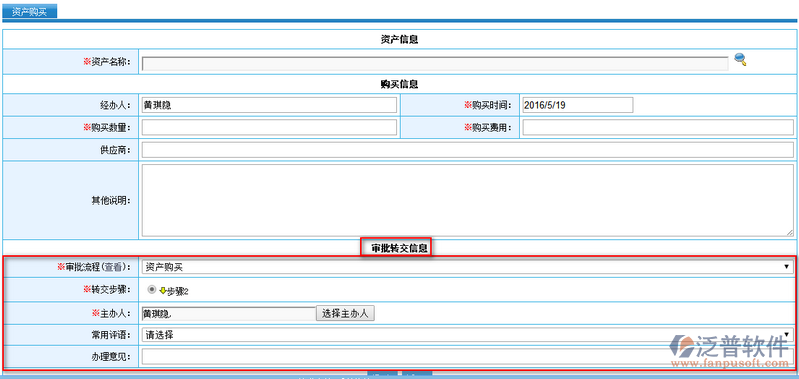799x379 pixels.
Task: Click the 购买数量 input box
Action: point(269,127)
